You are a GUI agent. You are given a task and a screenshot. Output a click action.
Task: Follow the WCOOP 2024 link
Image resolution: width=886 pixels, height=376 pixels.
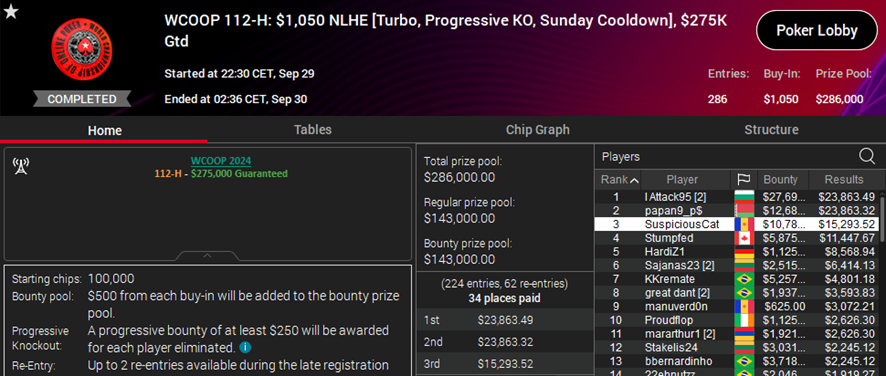tap(220, 161)
